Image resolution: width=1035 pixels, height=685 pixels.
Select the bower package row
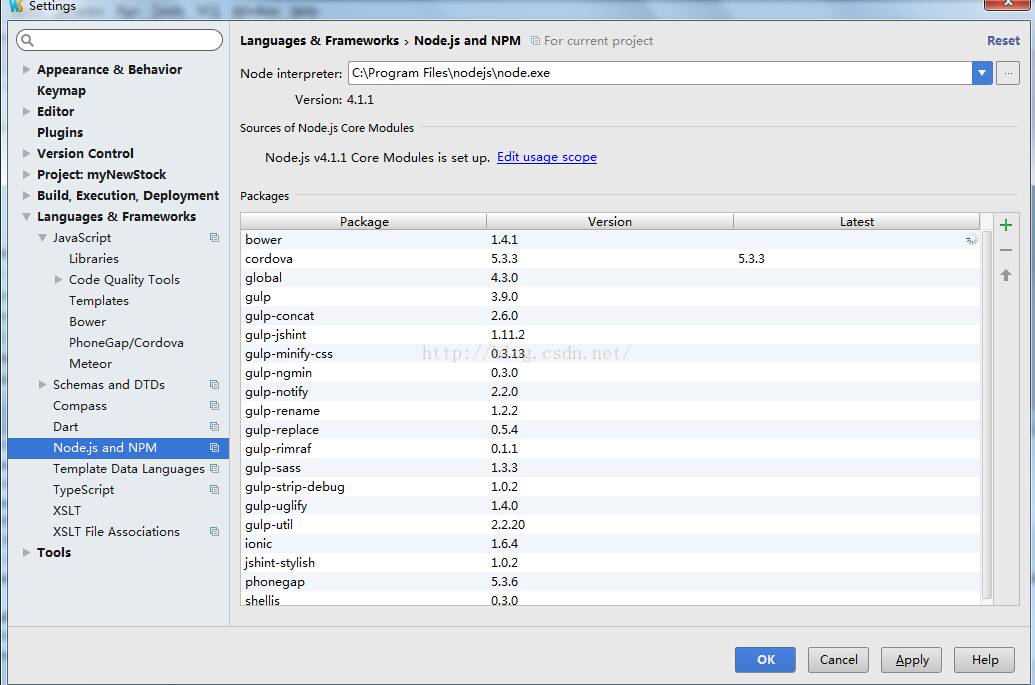tap(611, 240)
